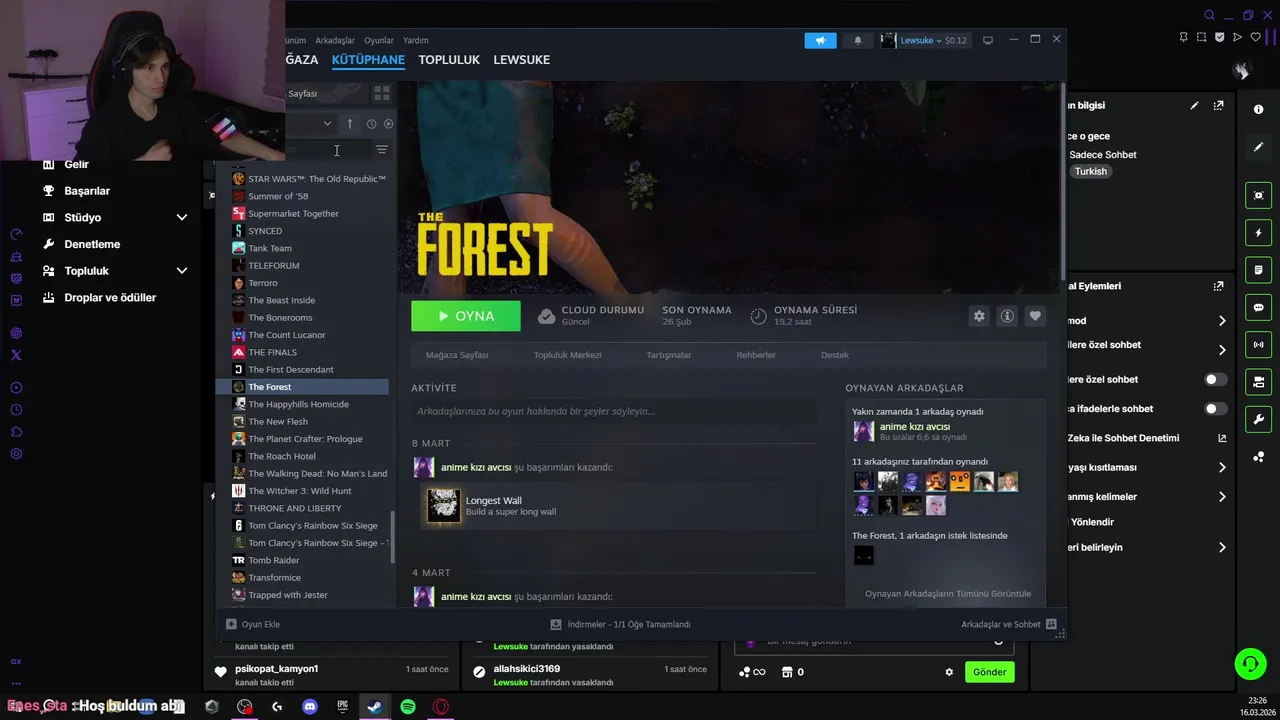Open Denetleme in Twitch sidebar

[x=92, y=244]
